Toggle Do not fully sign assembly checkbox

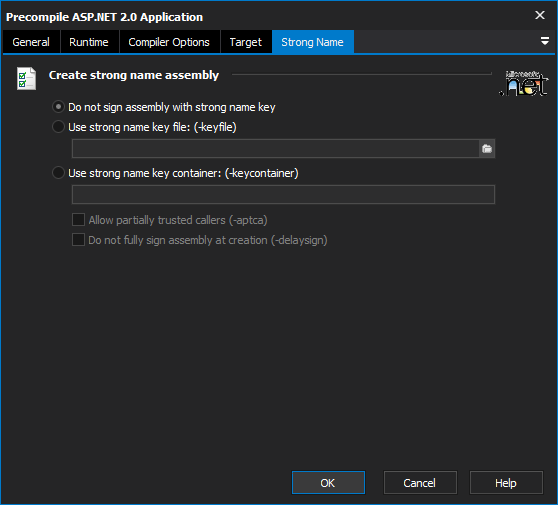pos(78,240)
